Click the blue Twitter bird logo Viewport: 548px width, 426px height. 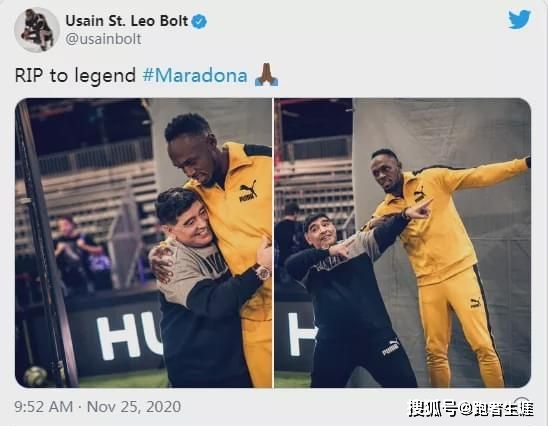coord(519,20)
